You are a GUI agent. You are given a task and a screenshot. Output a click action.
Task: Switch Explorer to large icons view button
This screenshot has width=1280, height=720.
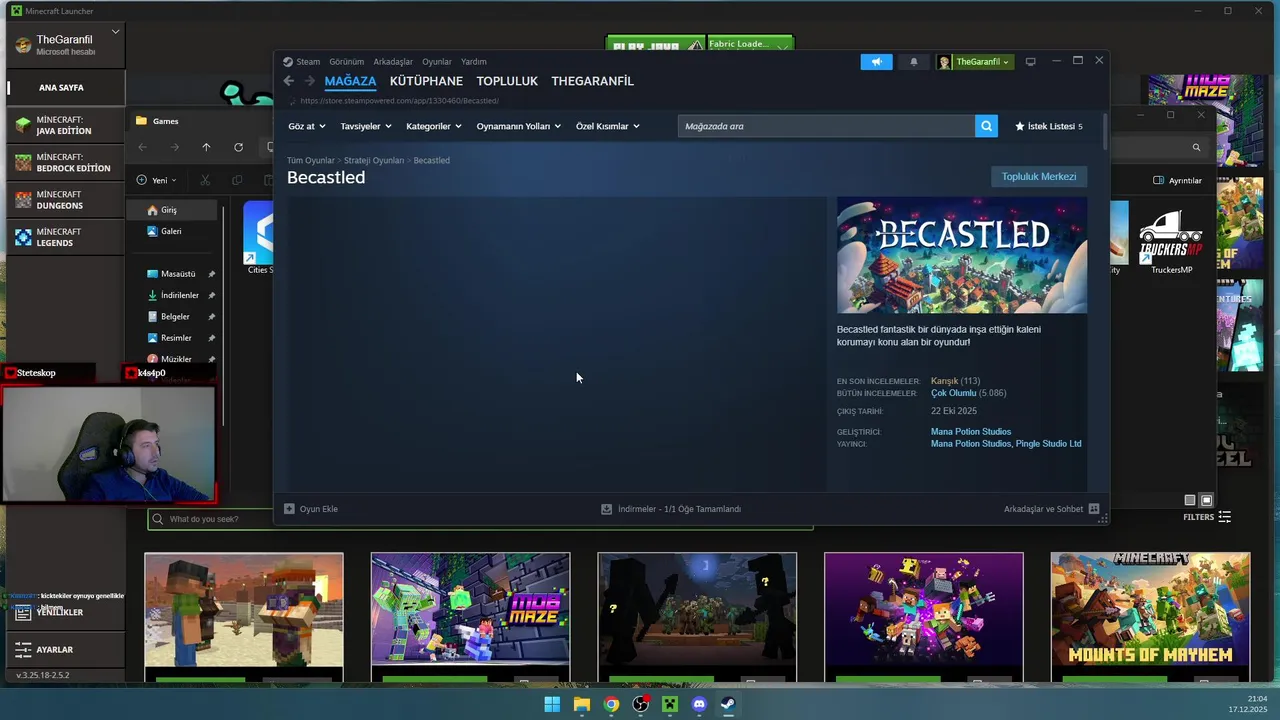coord(1206,500)
